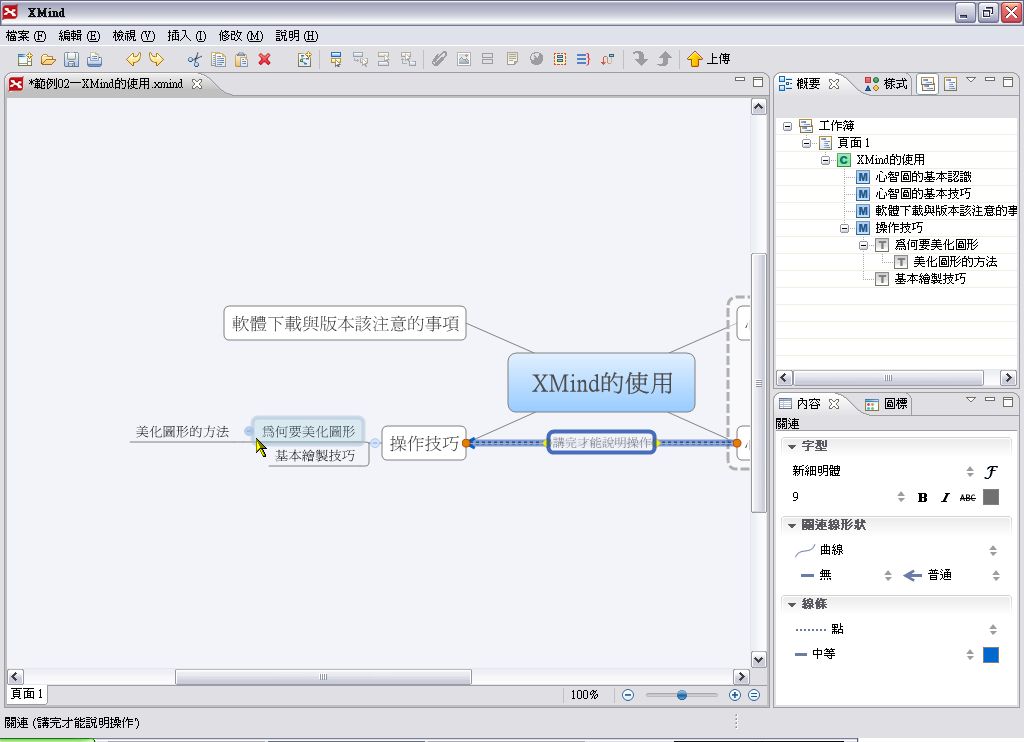
Task: Click the blue line color swatch
Action: click(991, 654)
